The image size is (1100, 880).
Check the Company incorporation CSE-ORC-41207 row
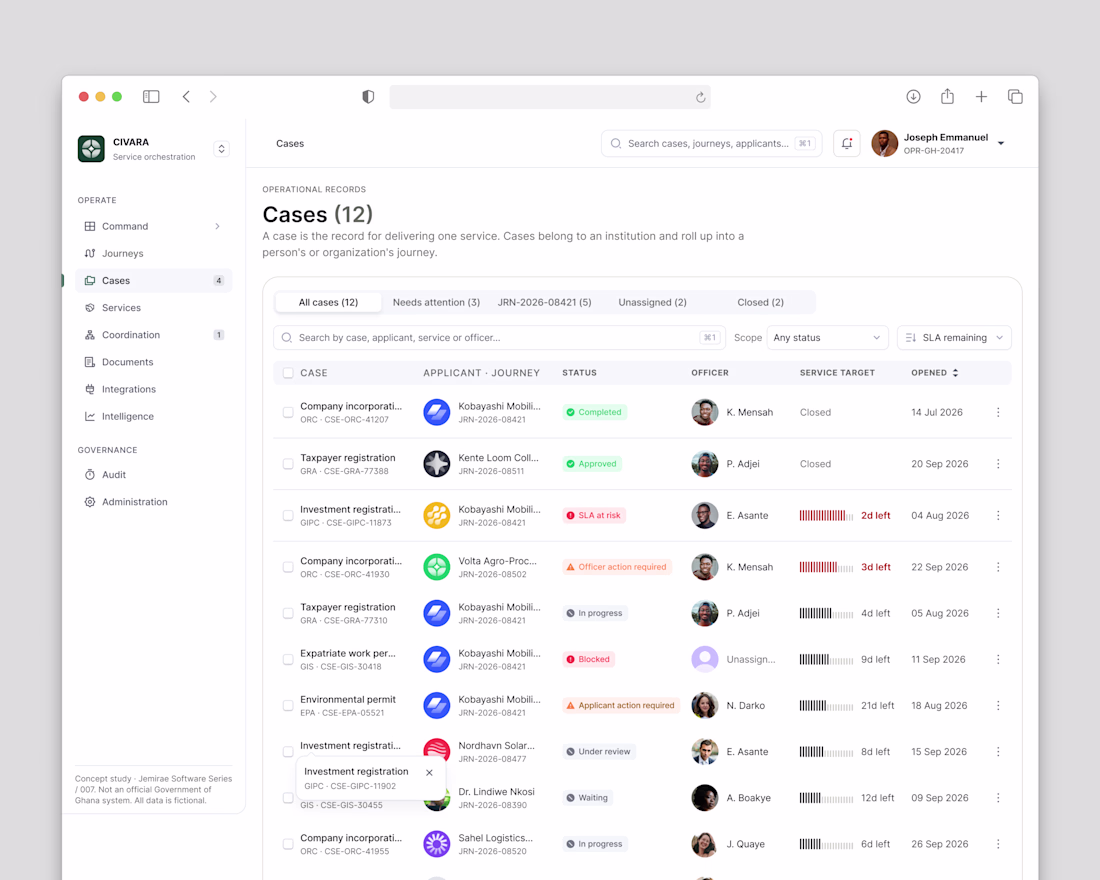click(x=288, y=413)
